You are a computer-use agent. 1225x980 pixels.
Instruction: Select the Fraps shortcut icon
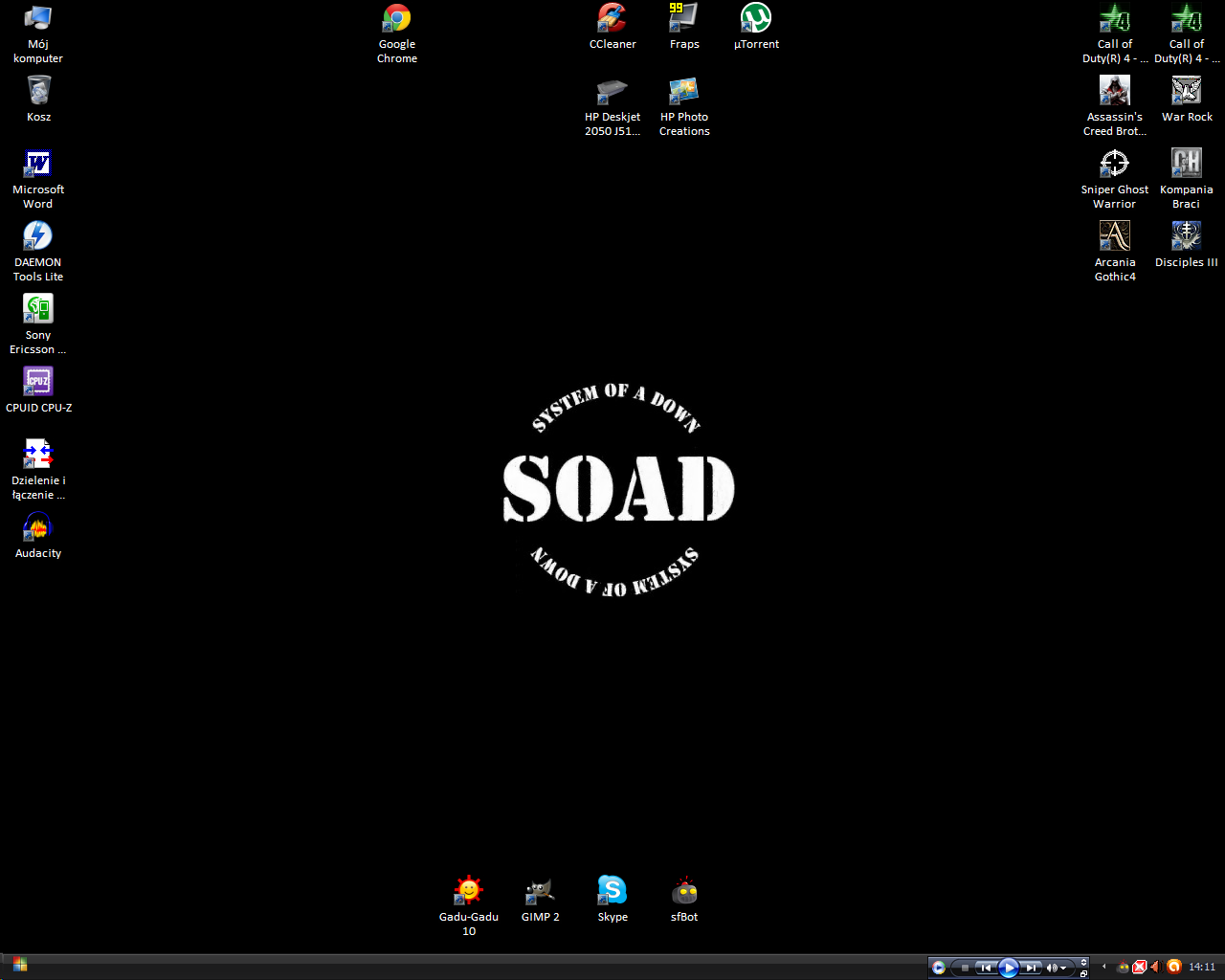click(684, 26)
